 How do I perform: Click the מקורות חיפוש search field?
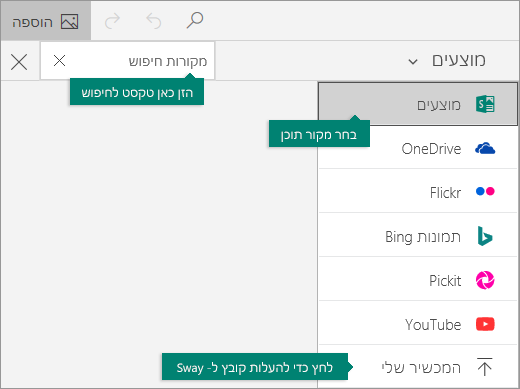coord(128,61)
